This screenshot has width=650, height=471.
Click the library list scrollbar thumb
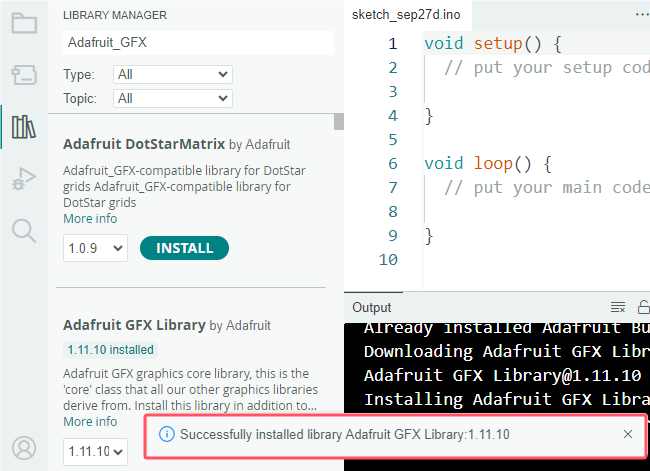point(339,121)
